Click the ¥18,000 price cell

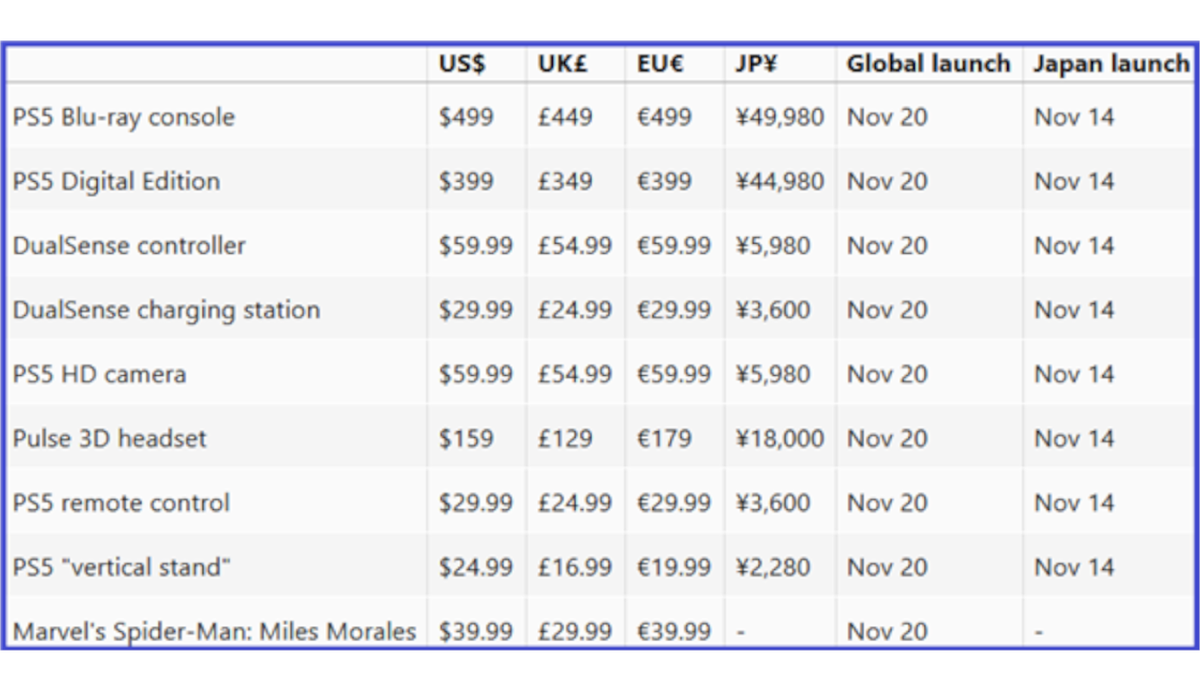tap(780, 438)
